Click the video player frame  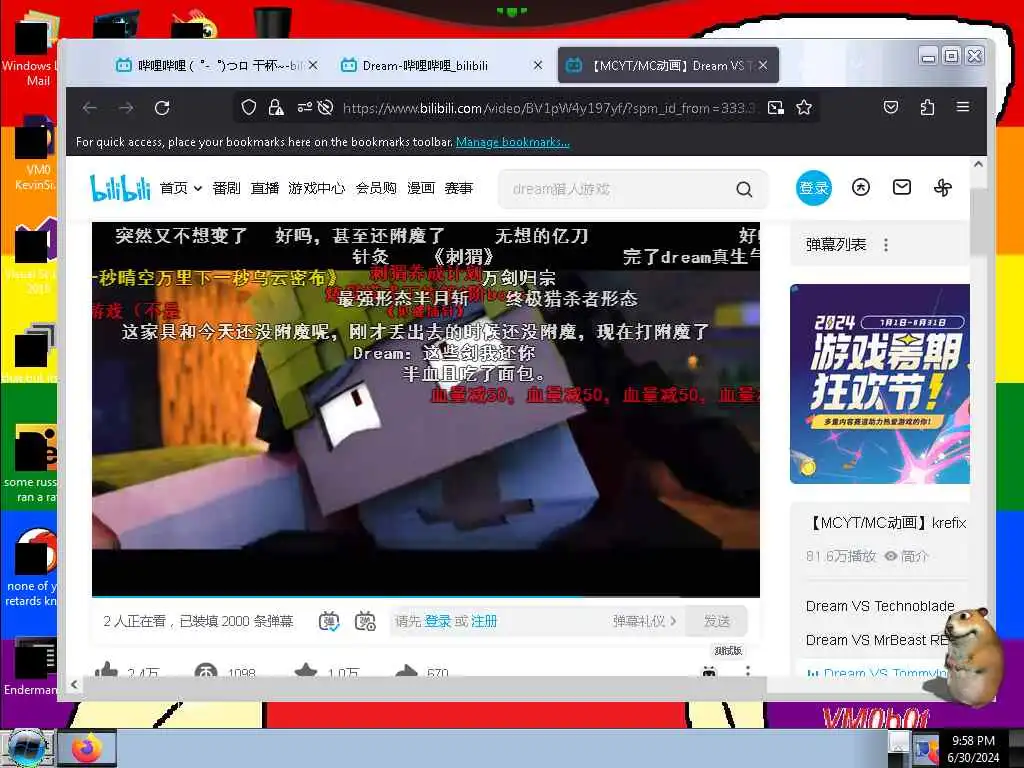pos(426,408)
